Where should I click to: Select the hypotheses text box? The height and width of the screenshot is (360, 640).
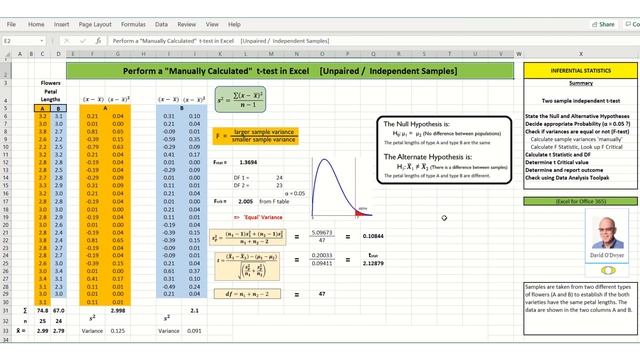(444, 150)
